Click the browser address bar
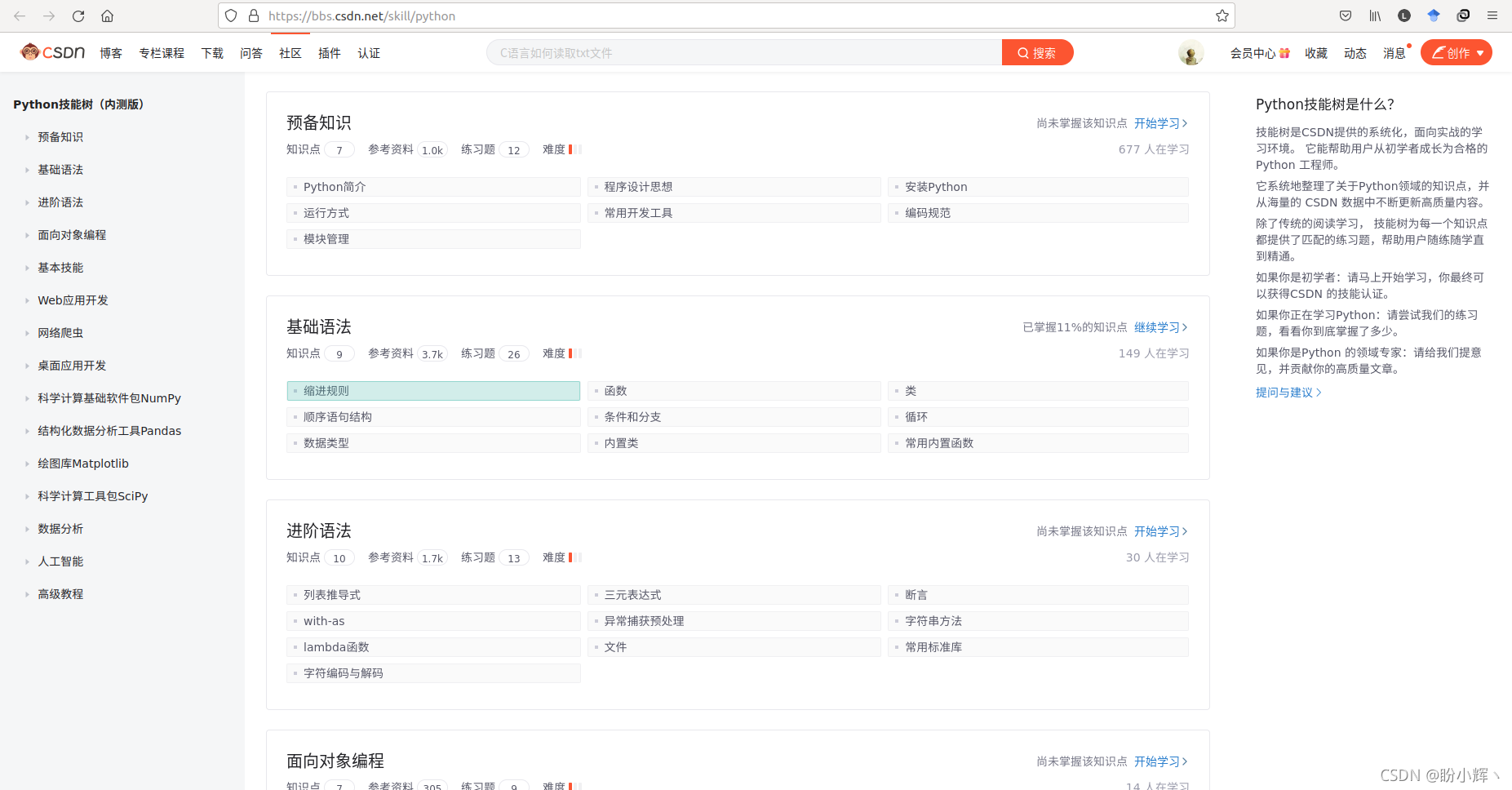1512x790 pixels. 726,16
